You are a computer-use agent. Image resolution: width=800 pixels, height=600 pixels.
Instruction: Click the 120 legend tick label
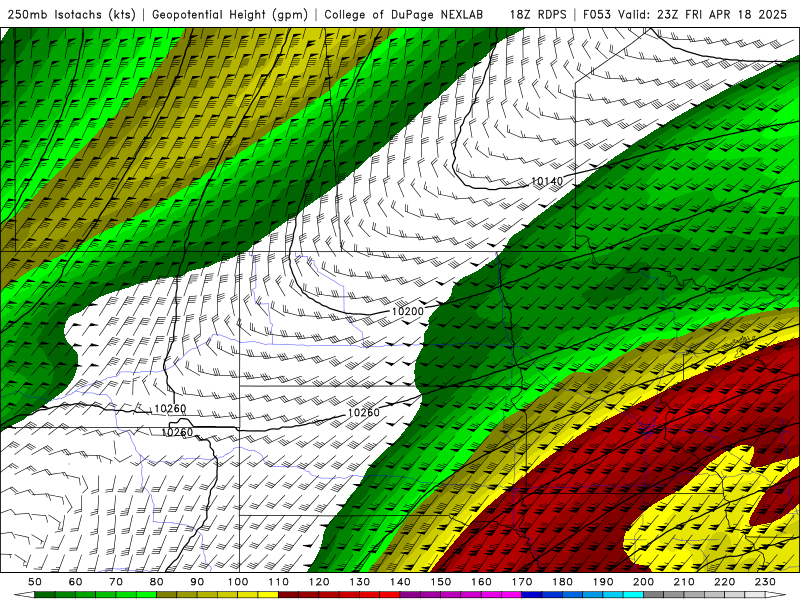click(x=319, y=582)
